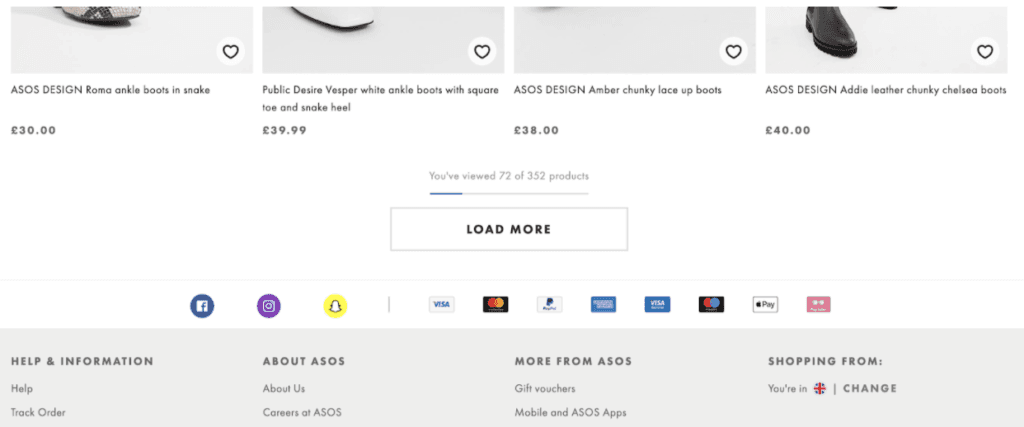Screen dimensions: 1024x427
Task: Open the Track Order link
Action: pos(38,412)
